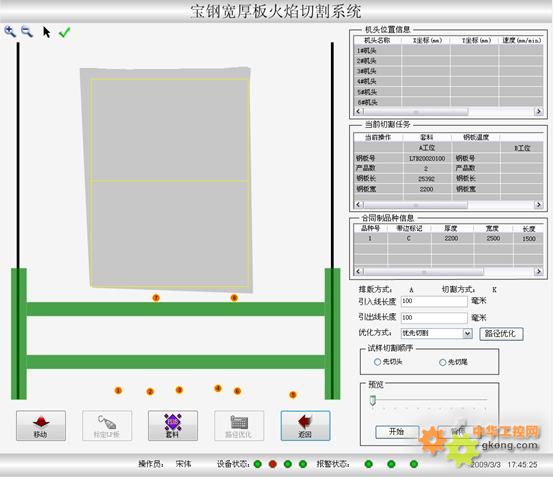
Task: Click the 当前操作 column header
Action: pyautogui.click(x=378, y=137)
